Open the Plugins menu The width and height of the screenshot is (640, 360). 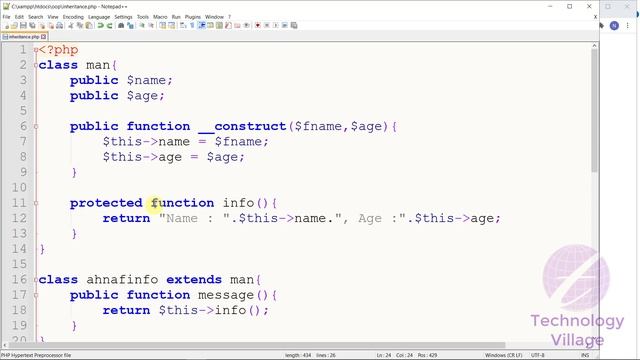193,17
